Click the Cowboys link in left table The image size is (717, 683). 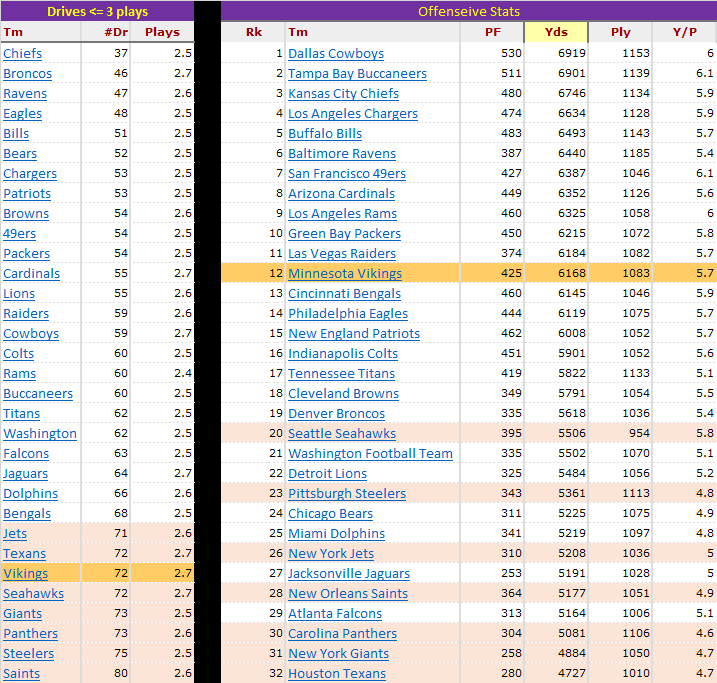coord(31,334)
